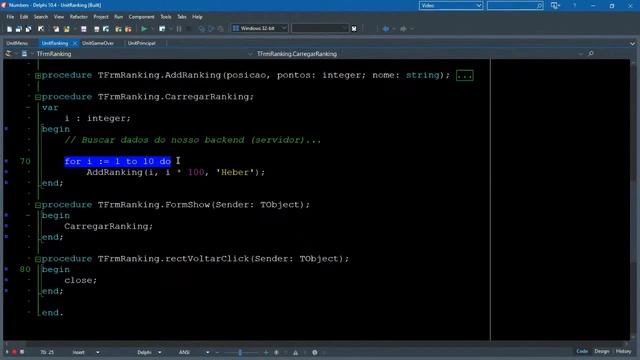
Task: Open the View menu
Action: point(59,17)
